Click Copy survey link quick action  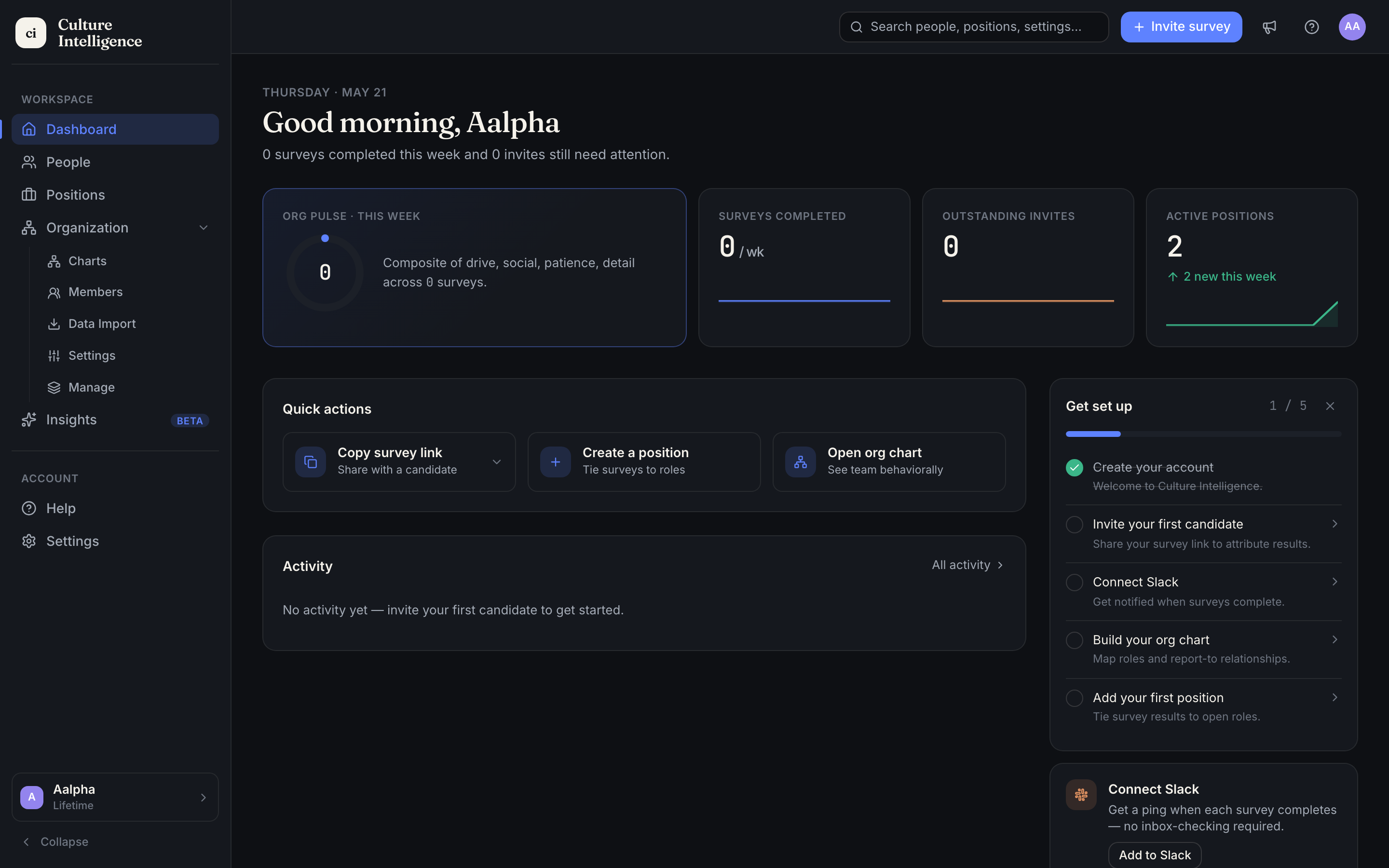399,462
